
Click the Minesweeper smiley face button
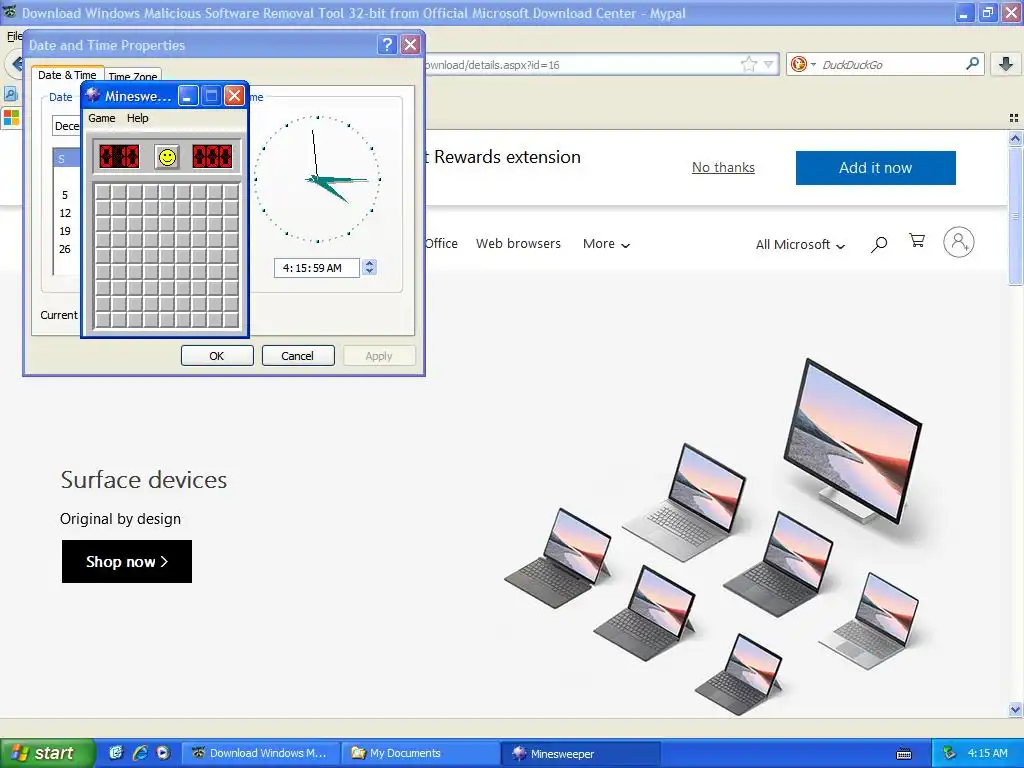pos(167,157)
